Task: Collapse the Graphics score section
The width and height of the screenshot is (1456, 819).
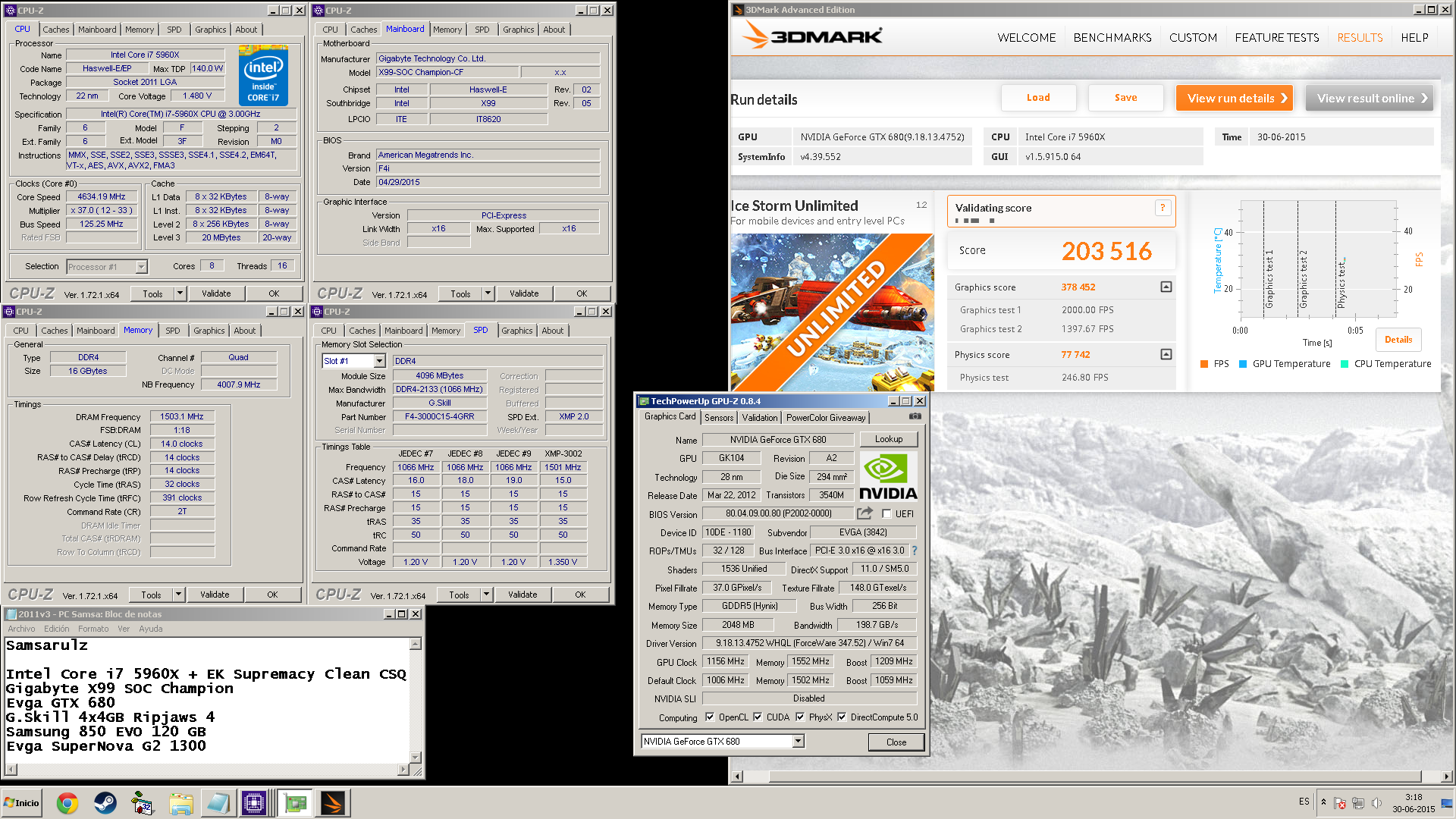Action: 1166,287
